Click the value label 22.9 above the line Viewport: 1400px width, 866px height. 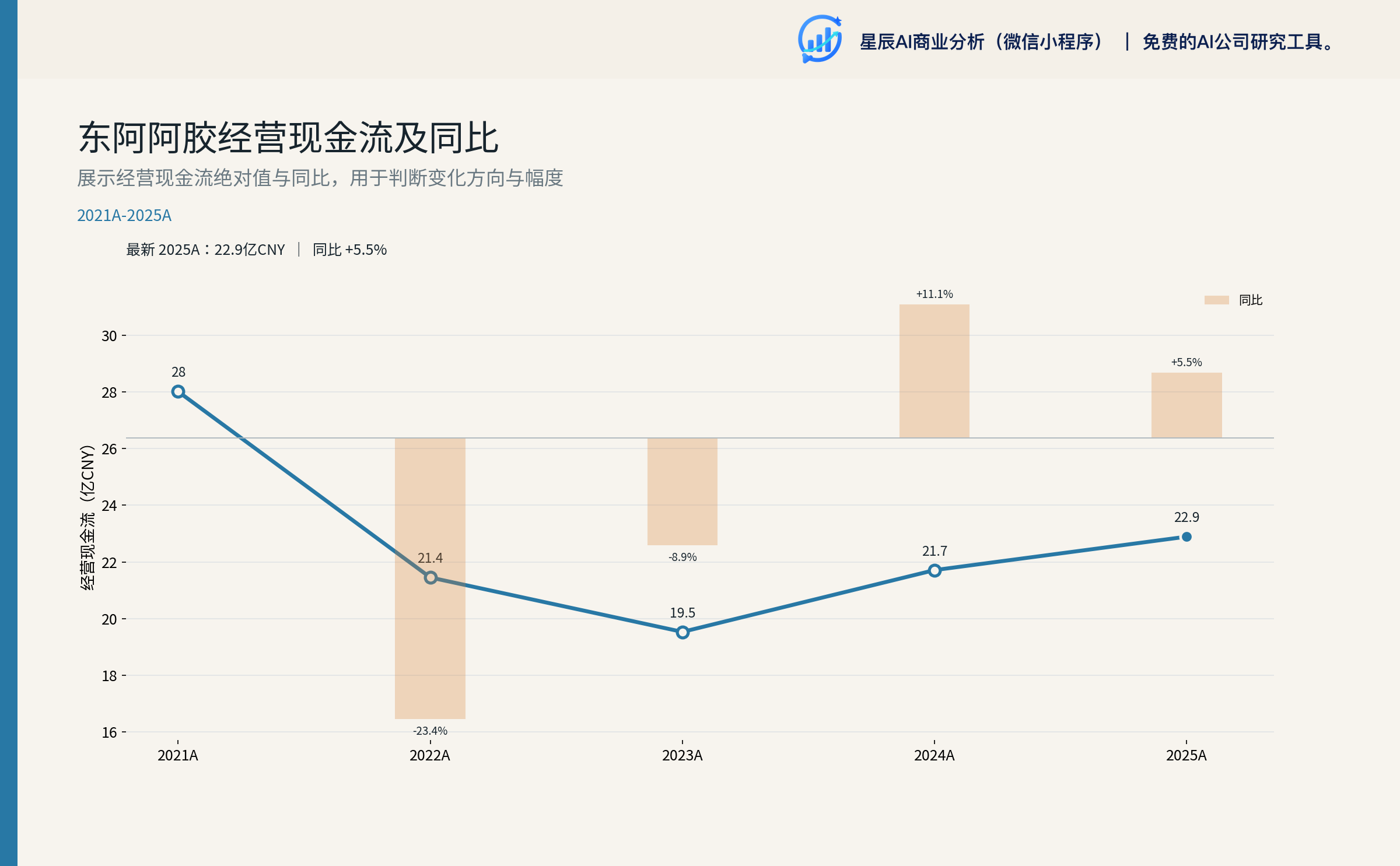(1186, 517)
